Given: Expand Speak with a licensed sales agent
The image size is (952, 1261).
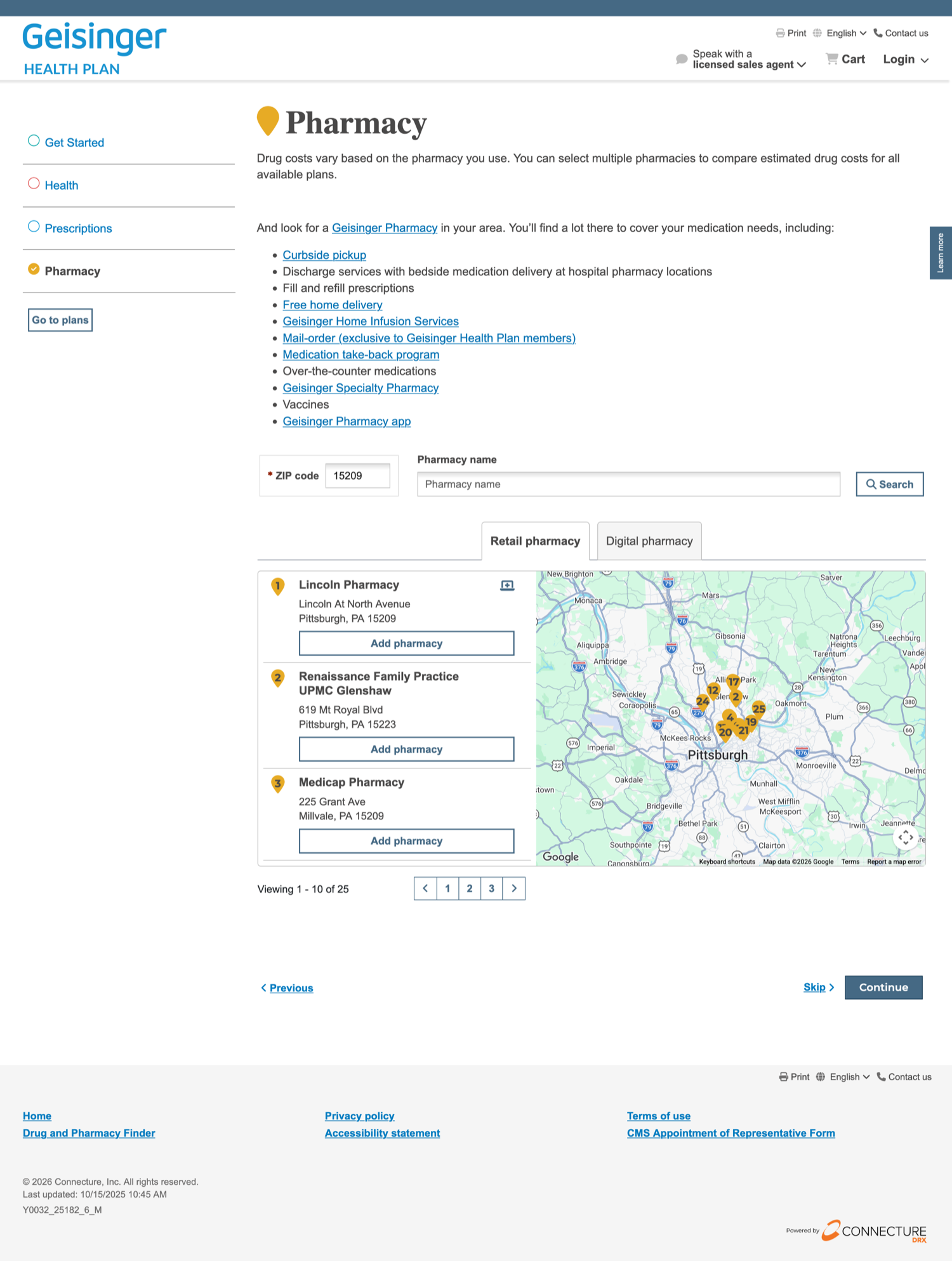Looking at the screenshot, I should 749,59.
